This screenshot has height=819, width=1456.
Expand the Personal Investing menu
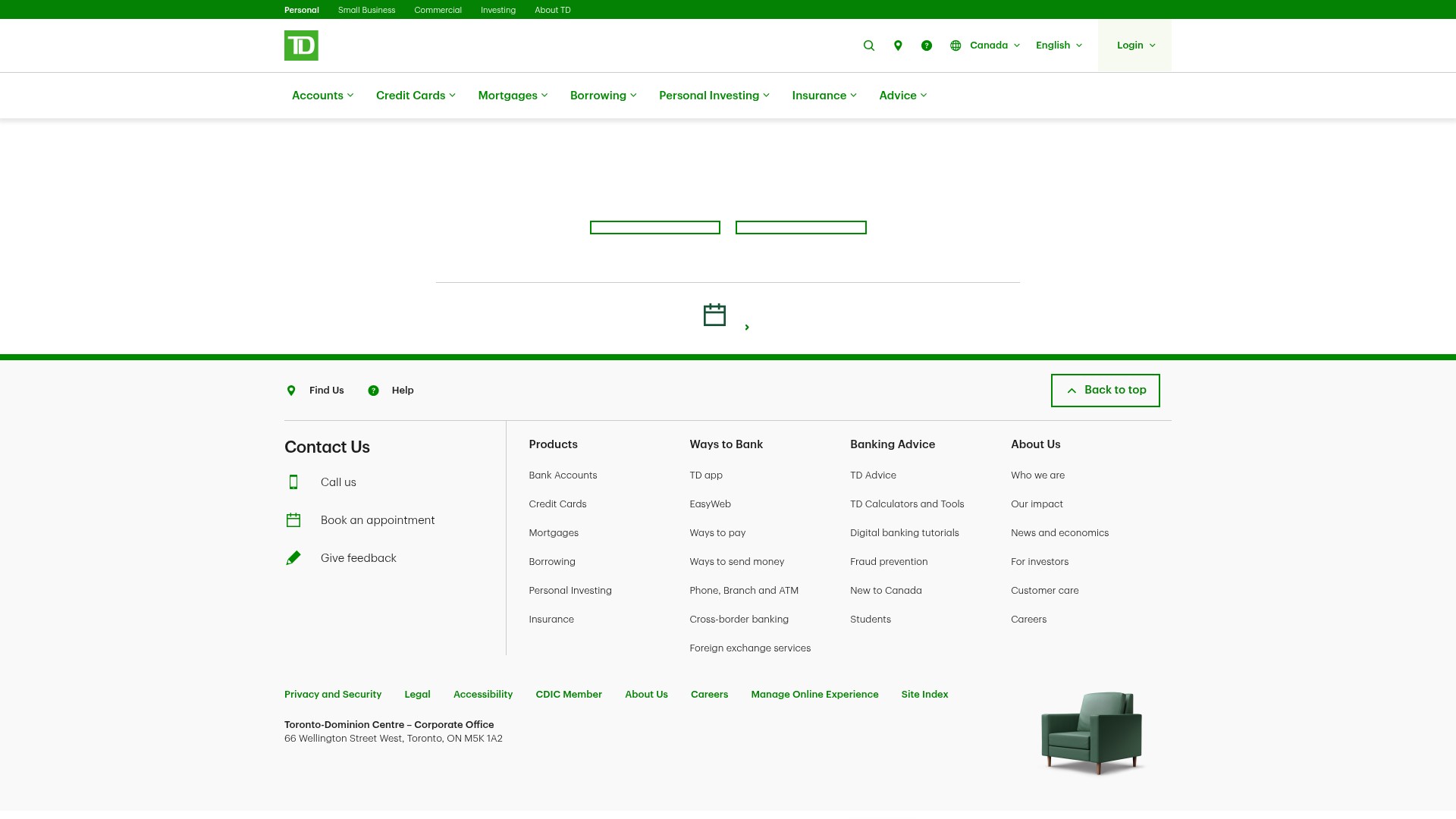714,96
